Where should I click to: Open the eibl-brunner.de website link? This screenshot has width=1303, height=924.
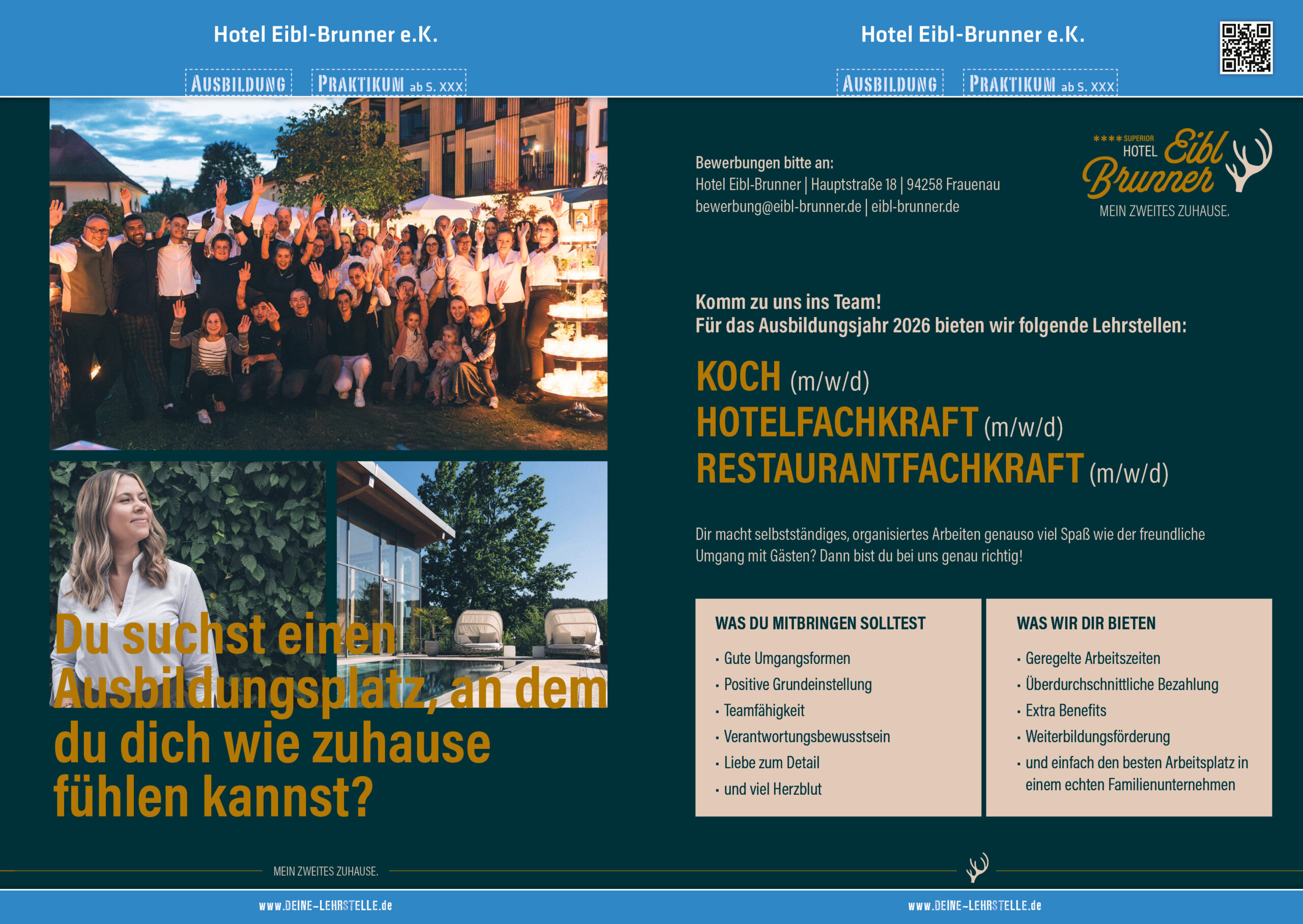click(x=915, y=207)
